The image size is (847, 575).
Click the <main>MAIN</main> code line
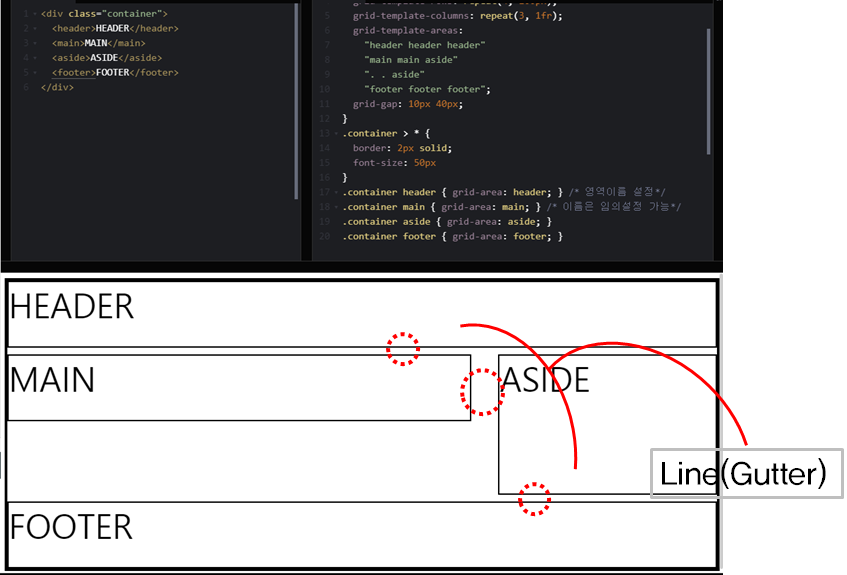coord(99,43)
